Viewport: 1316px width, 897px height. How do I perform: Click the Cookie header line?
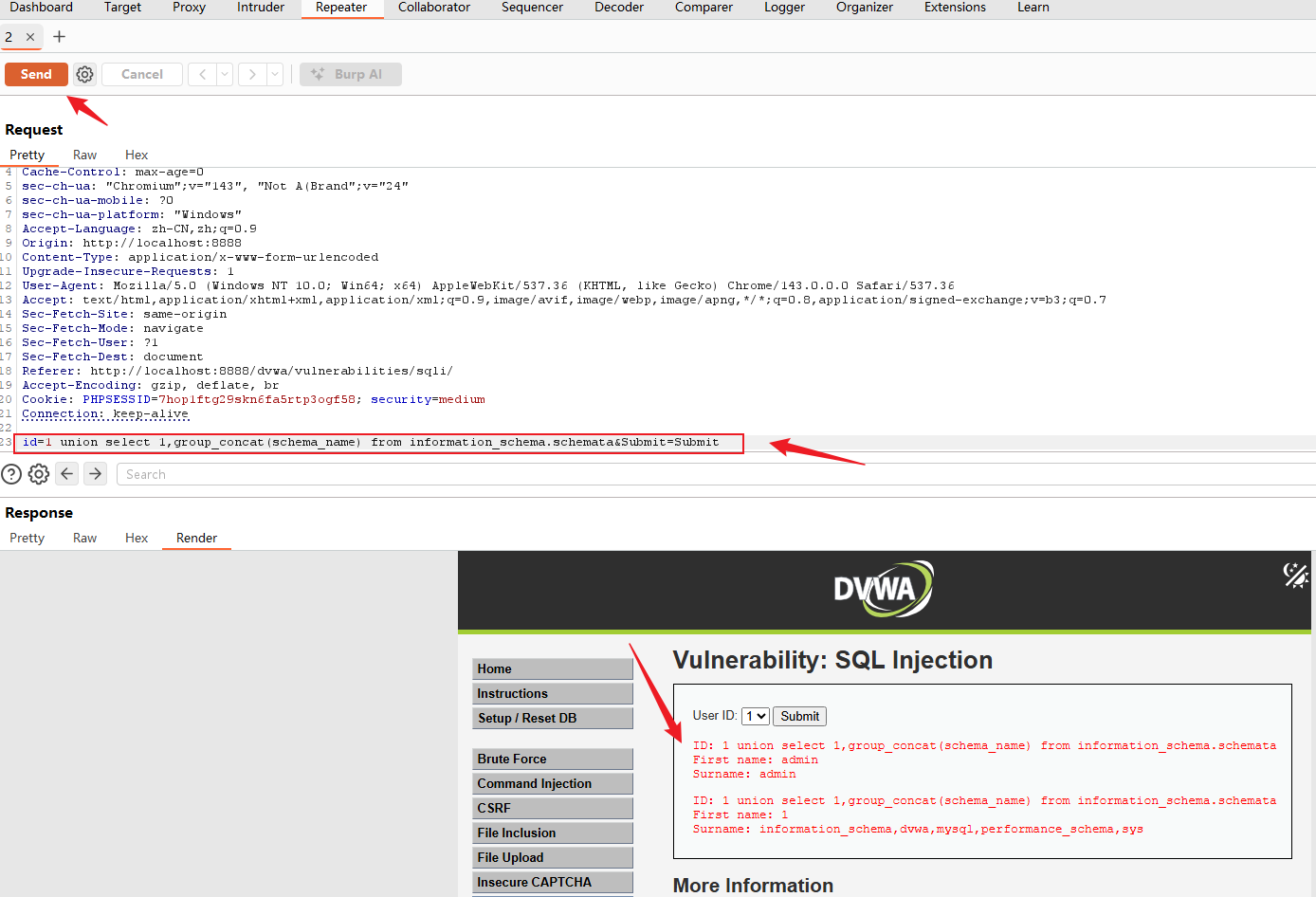click(253, 399)
